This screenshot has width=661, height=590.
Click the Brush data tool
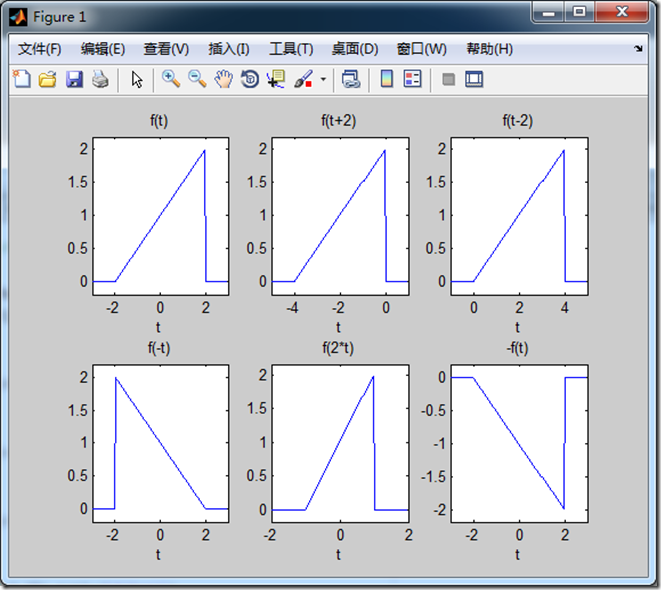tap(303, 79)
